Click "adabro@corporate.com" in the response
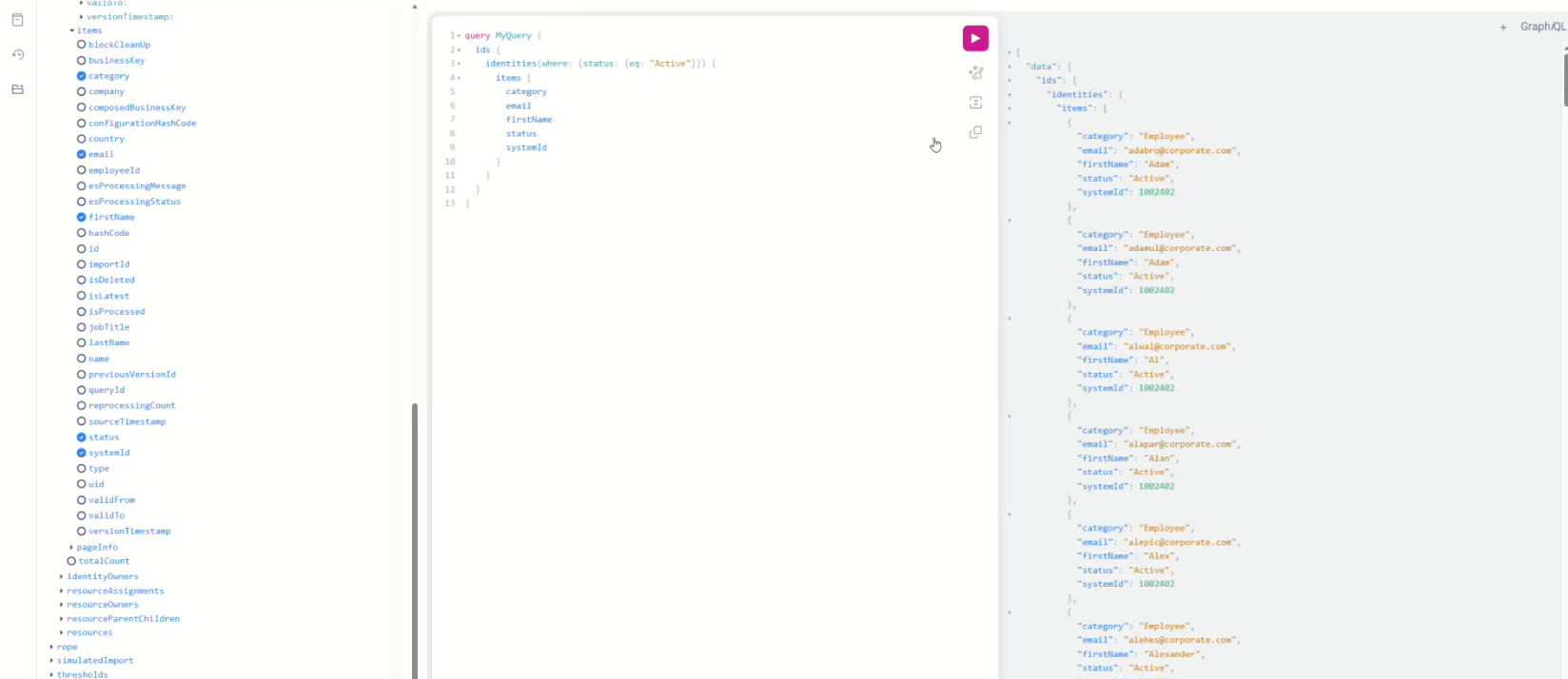This screenshot has height=679, width=1568. point(1180,150)
